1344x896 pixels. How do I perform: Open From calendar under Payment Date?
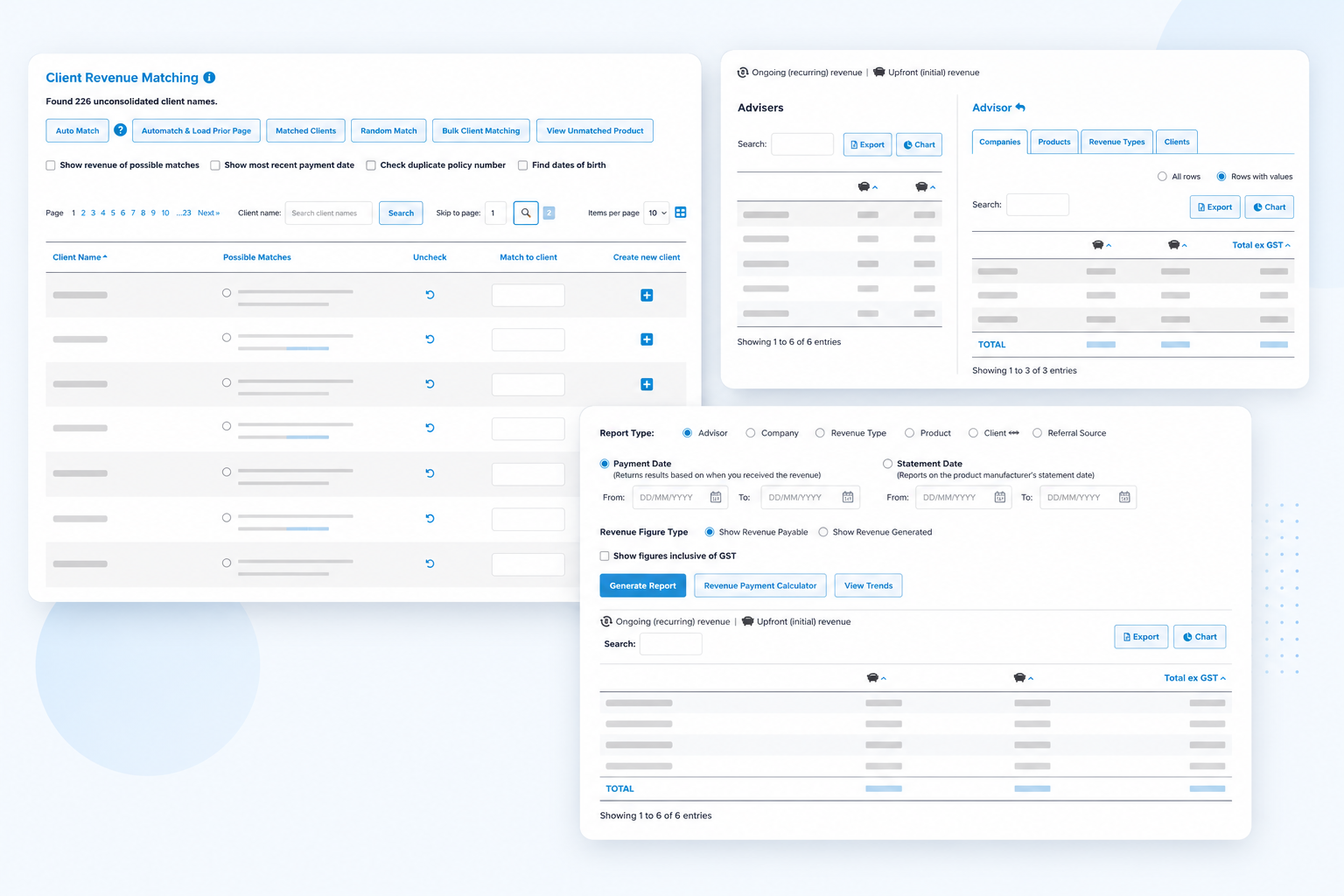pos(716,497)
